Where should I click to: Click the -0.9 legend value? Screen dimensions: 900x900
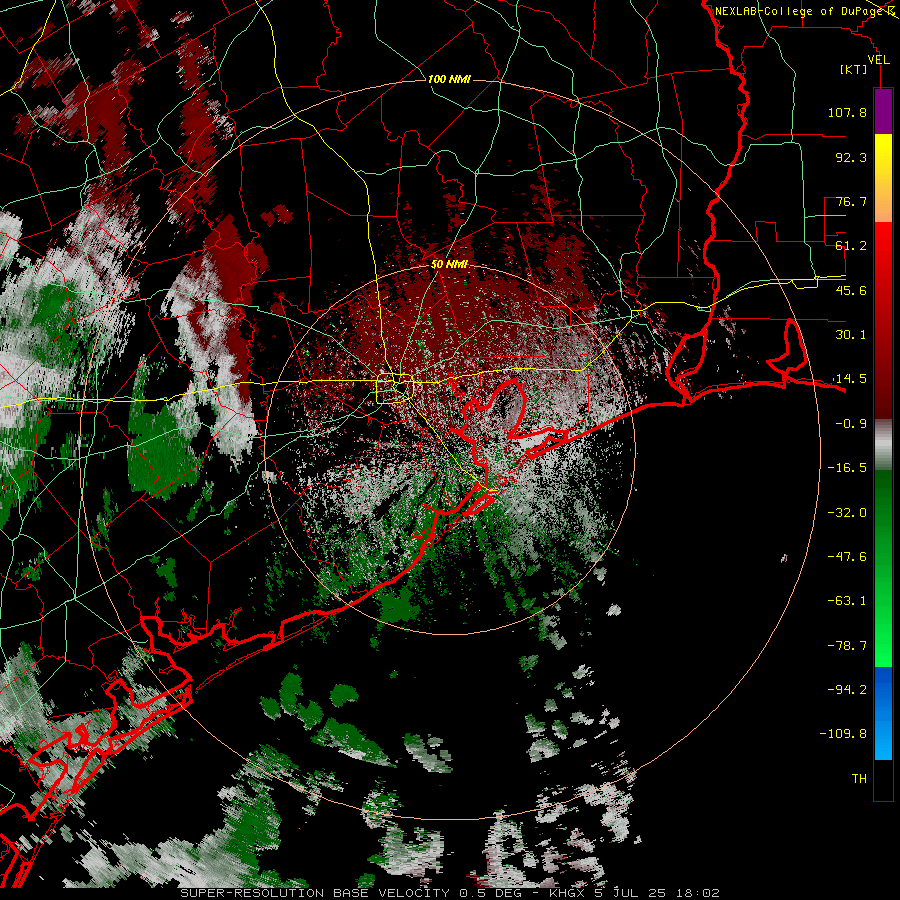pos(851,424)
